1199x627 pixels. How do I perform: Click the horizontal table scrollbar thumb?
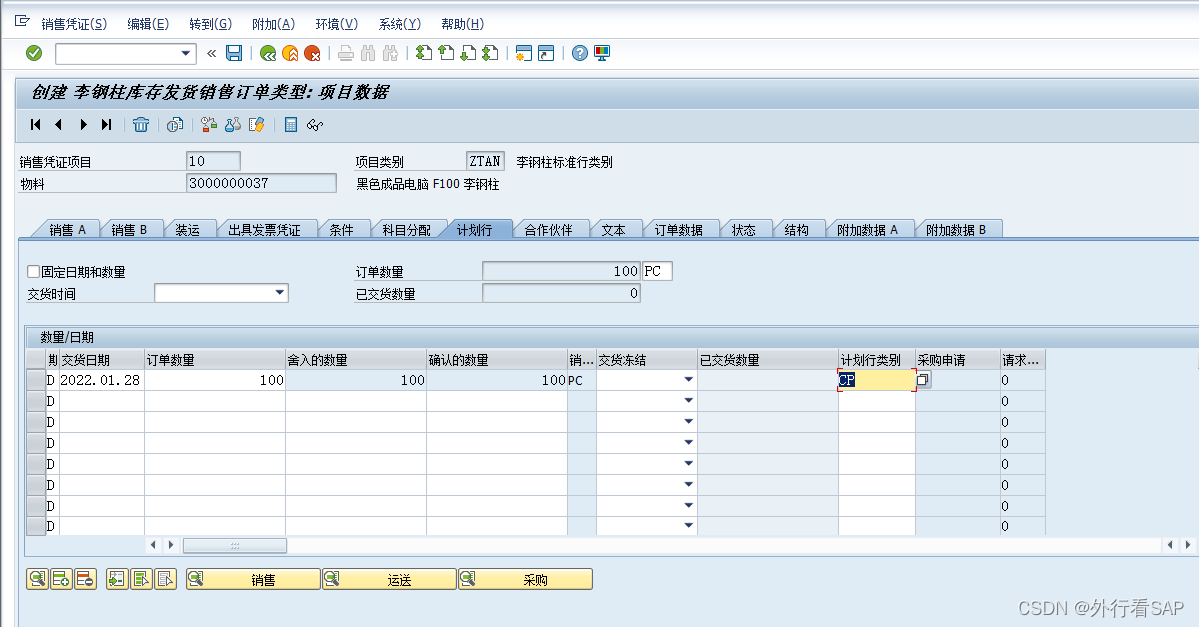235,545
